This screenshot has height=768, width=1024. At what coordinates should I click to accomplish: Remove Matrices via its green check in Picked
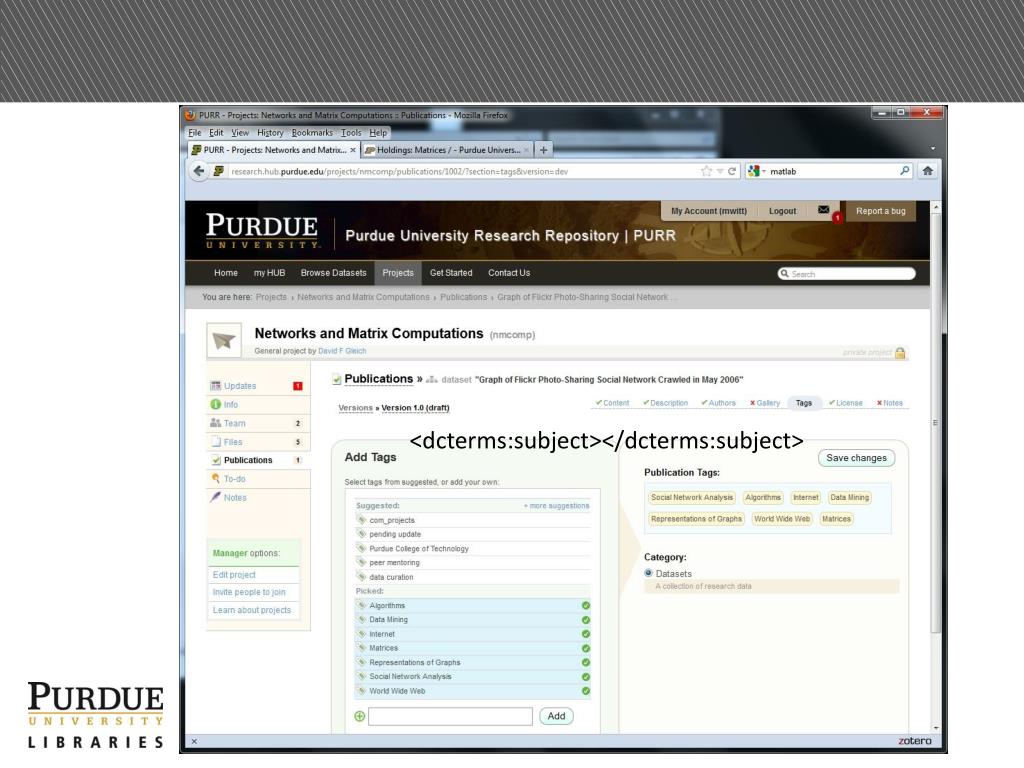pyautogui.click(x=586, y=648)
